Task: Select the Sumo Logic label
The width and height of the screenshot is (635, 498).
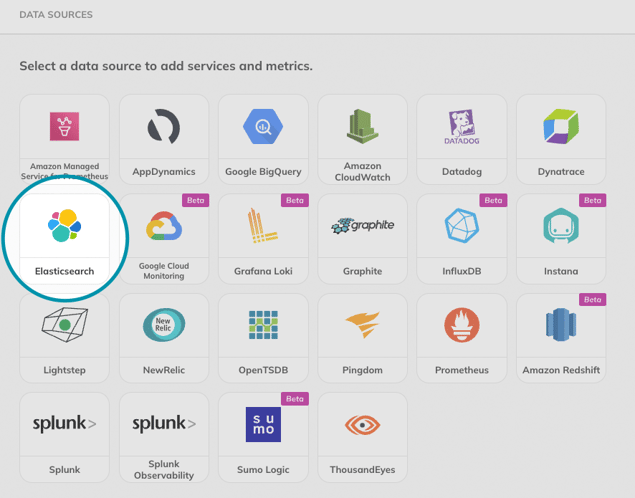Action: 263,470
